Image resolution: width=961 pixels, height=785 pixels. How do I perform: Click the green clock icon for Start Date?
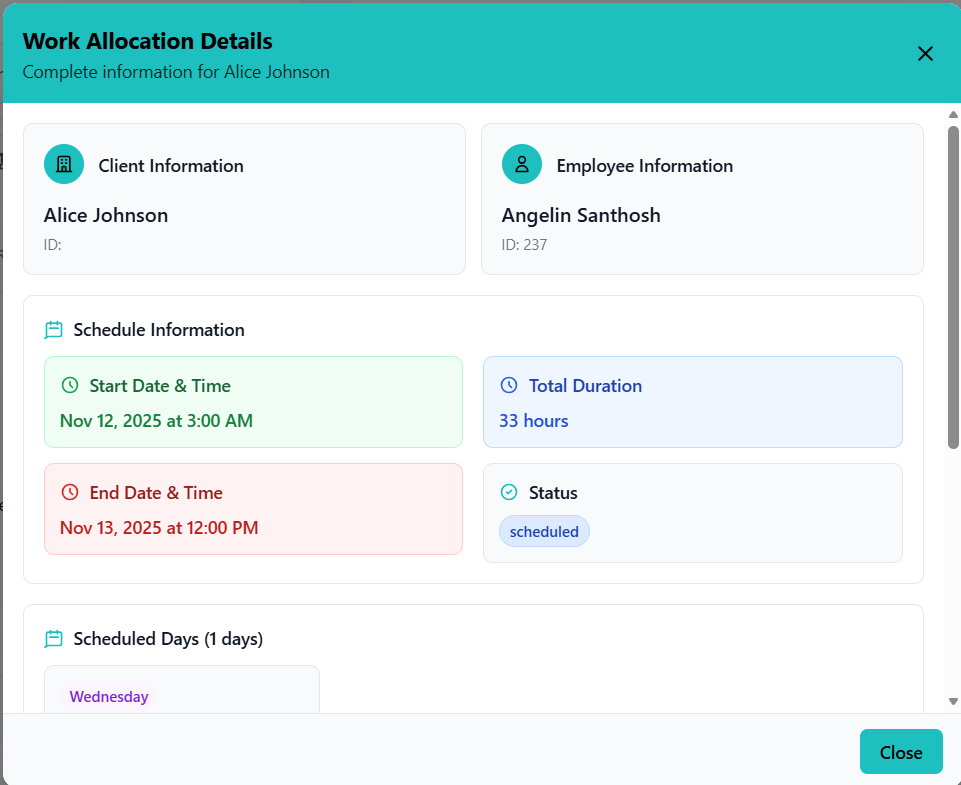coord(69,385)
